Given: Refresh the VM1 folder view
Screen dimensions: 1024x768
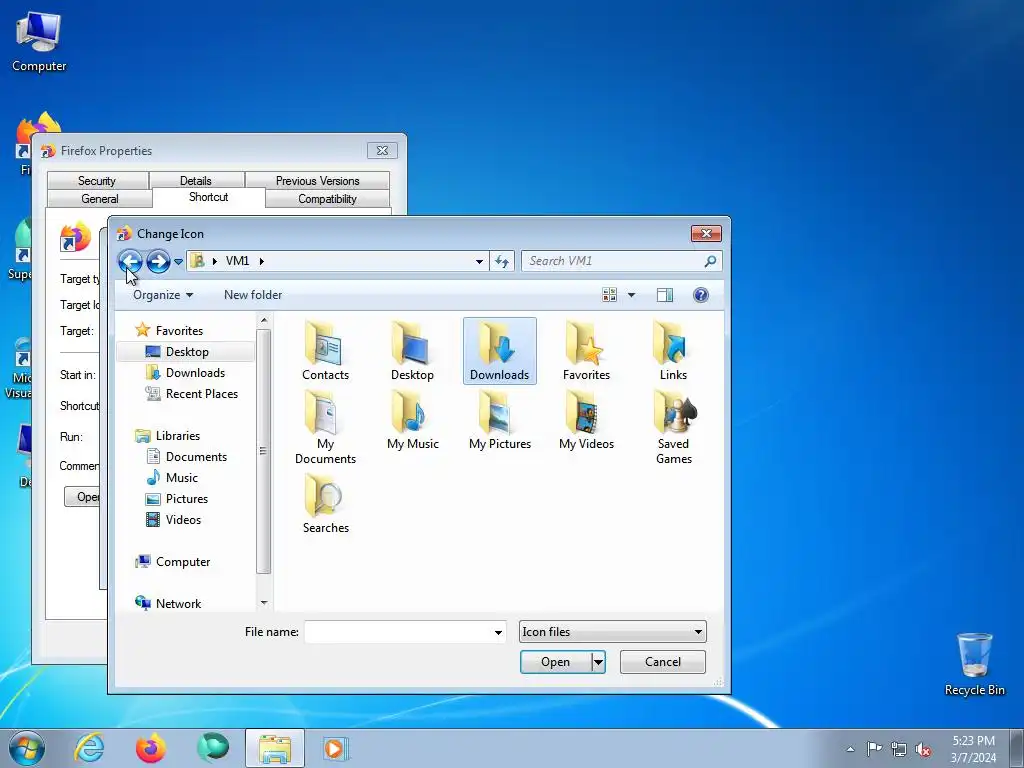Looking at the screenshot, I should (x=502, y=261).
